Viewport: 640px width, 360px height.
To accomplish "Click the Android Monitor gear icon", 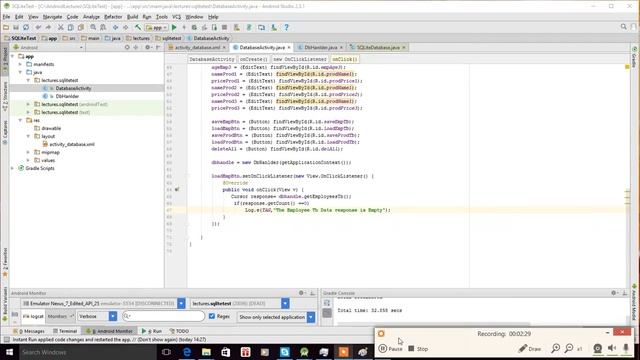I will 301,293.
